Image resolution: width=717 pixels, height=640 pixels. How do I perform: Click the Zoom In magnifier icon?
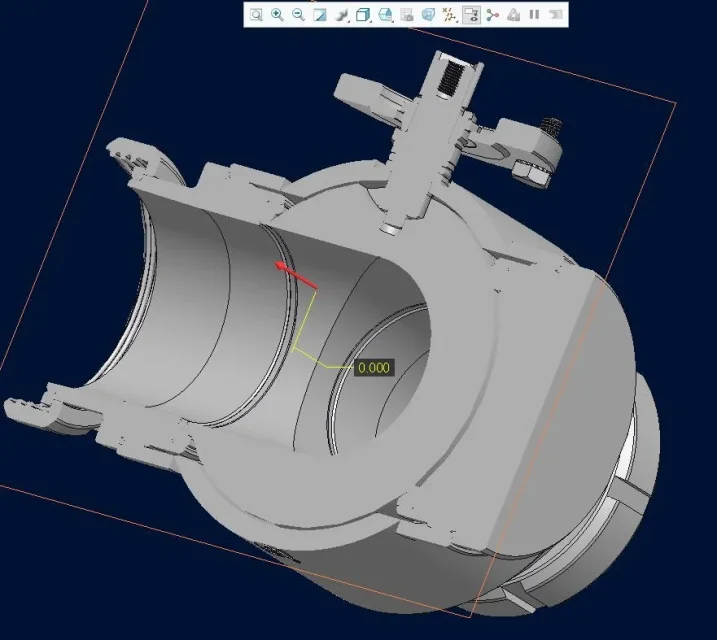coord(277,15)
